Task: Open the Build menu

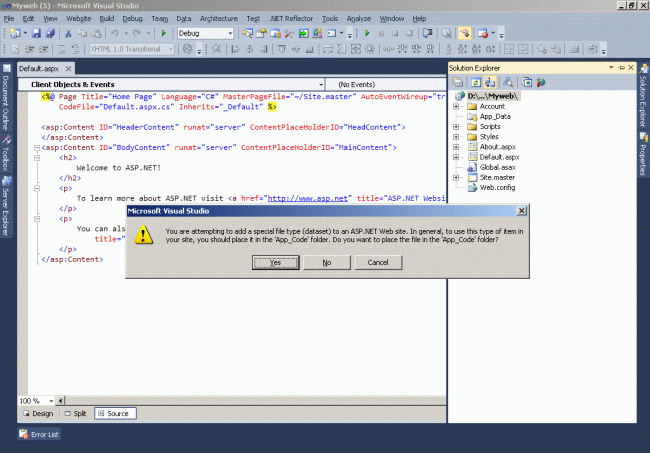Action: tap(107, 19)
